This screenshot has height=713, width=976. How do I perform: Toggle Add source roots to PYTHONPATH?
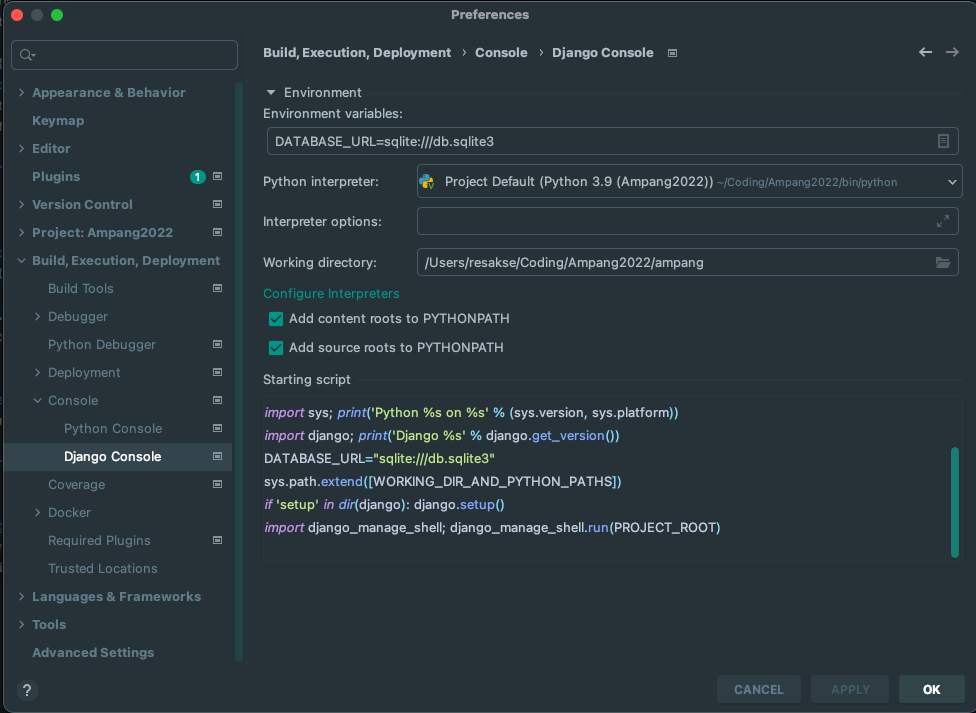(276, 347)
